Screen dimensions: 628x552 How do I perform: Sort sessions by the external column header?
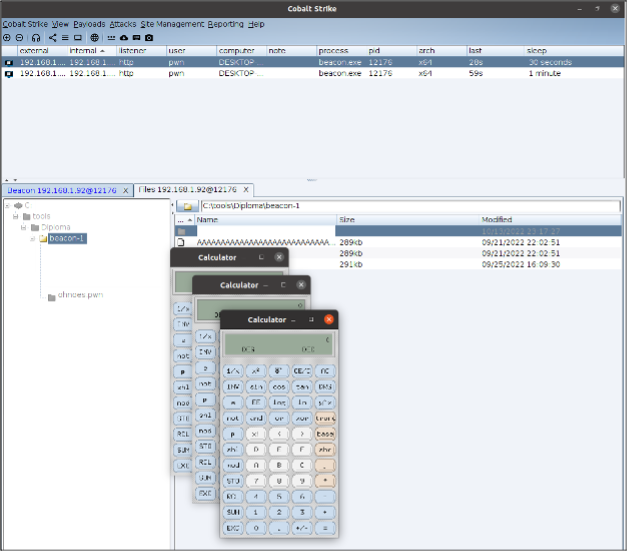[x=42, y=51]
